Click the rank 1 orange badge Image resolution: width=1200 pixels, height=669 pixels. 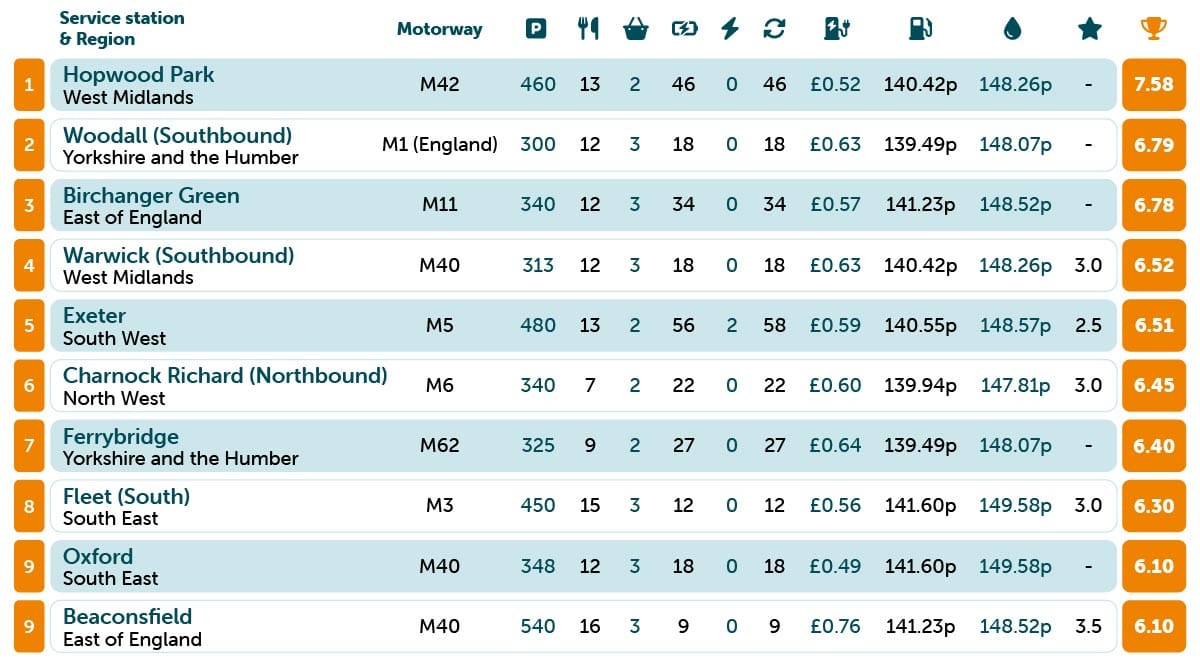[29, 85]
